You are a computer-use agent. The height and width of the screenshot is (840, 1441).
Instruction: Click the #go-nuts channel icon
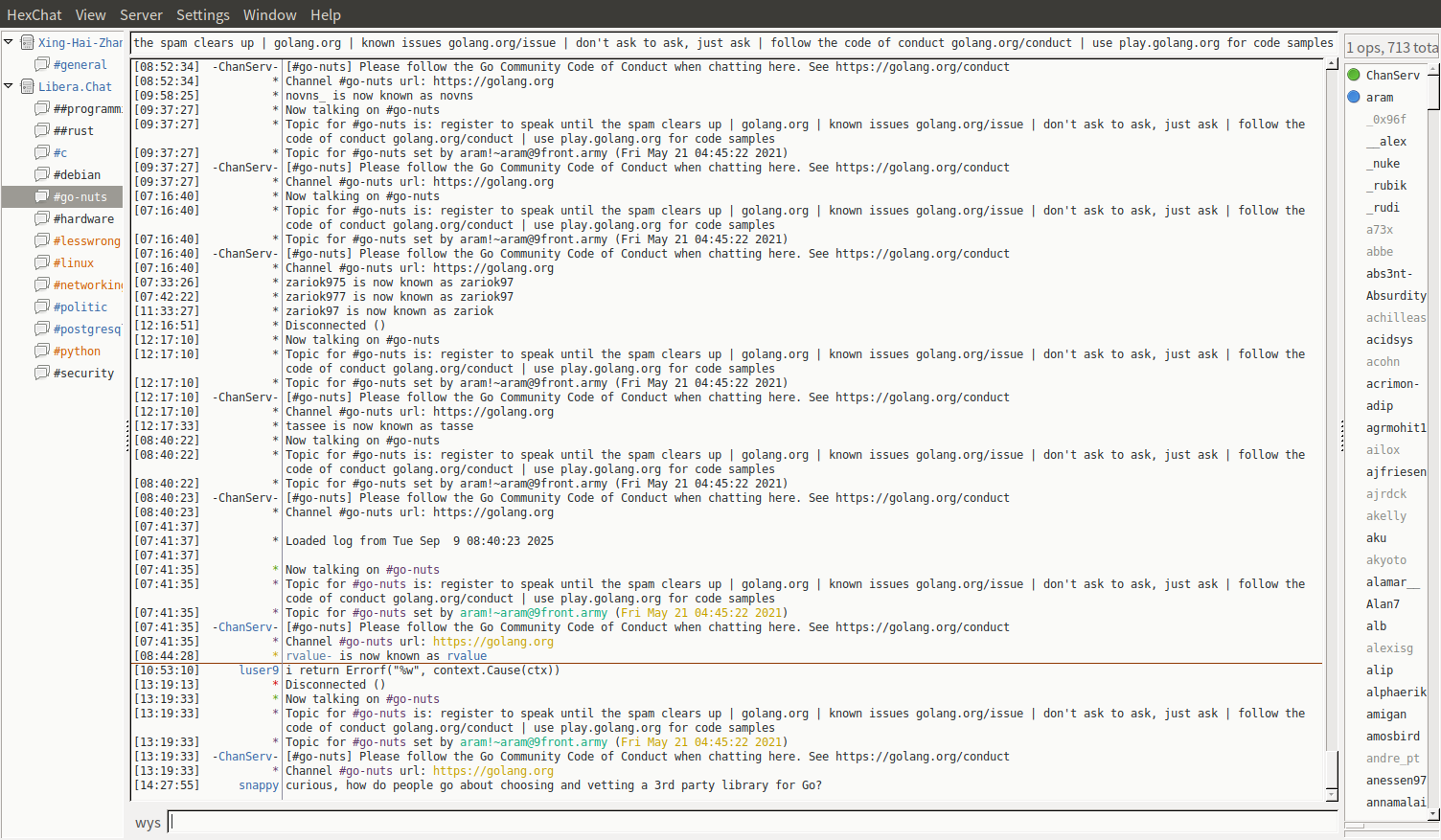coord(42,196)
